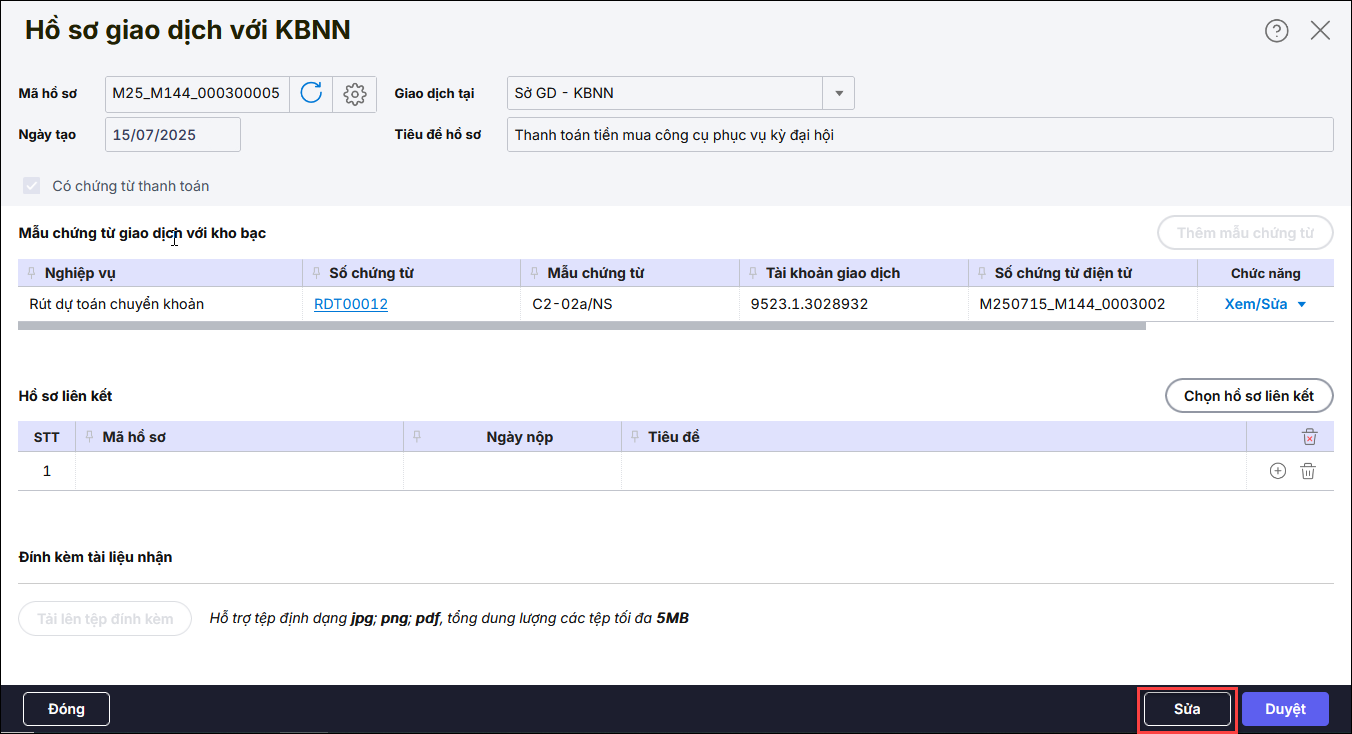Click pin icon on Tiêu đề column
1352x734 pixels.
(635, 437)
